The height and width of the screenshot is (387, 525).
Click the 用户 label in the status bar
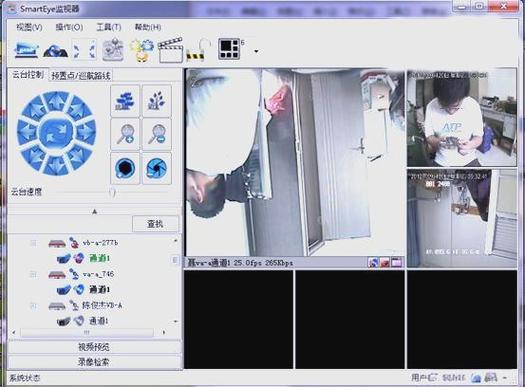tap(420, 378)
